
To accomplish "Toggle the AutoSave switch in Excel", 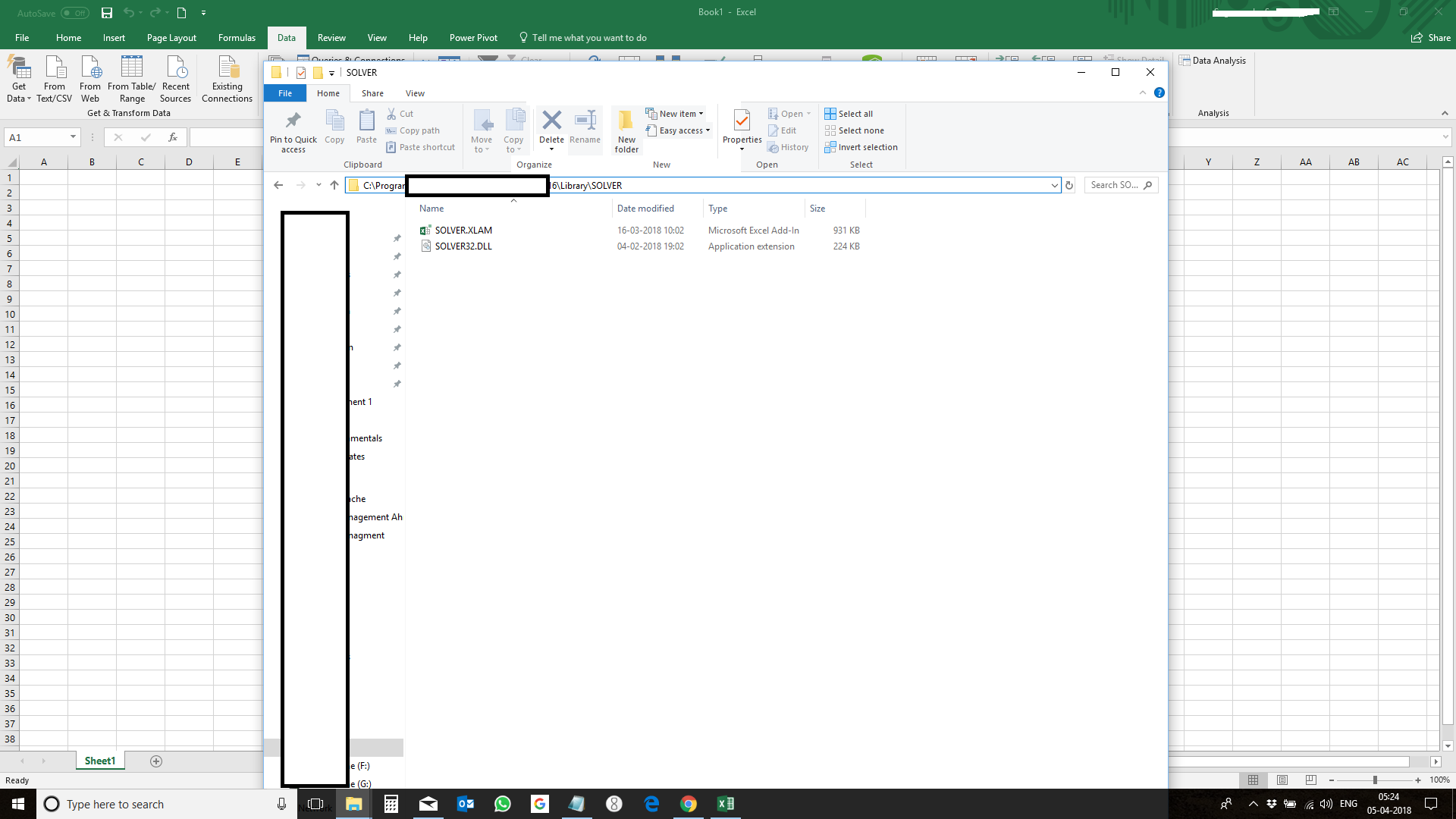I will [75, 13].
